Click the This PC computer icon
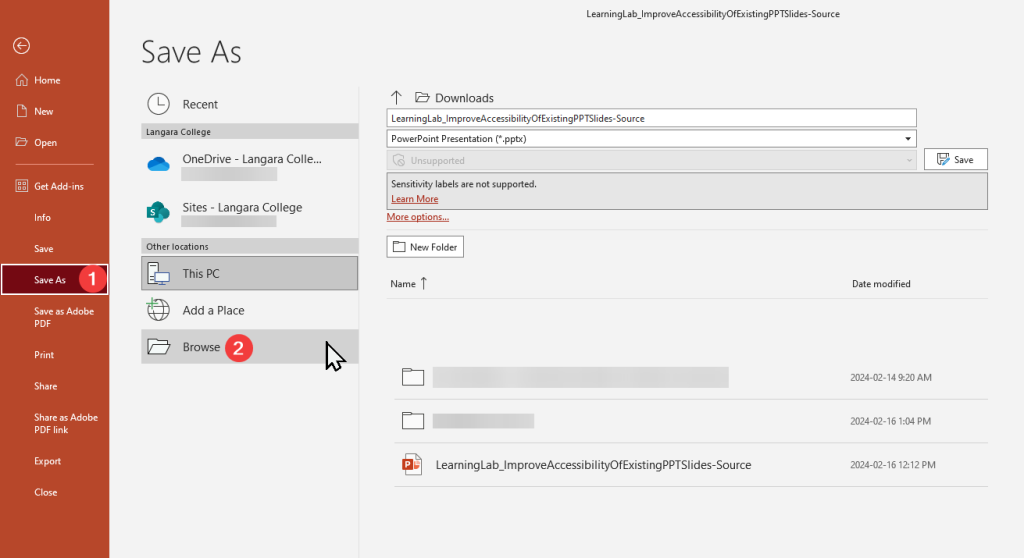This screenshot has width=1024, height=558. click(158, 273)
